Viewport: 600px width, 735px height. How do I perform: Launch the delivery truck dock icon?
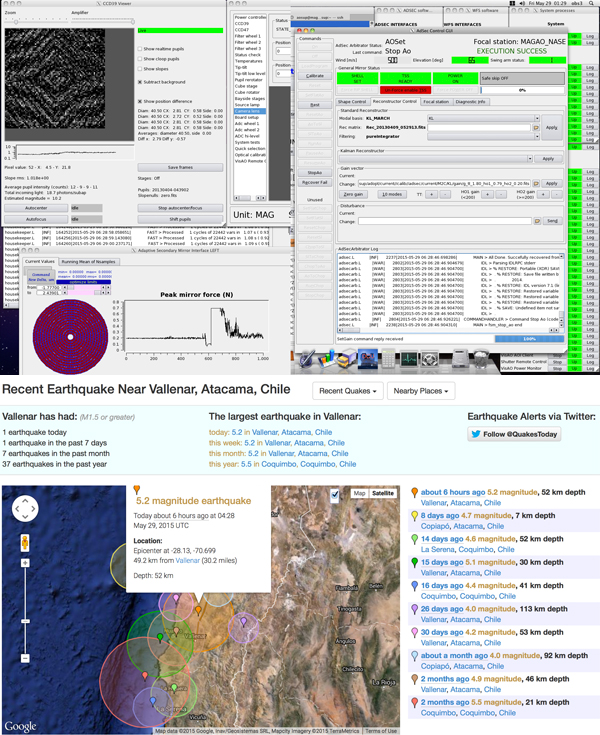point(347,360)
